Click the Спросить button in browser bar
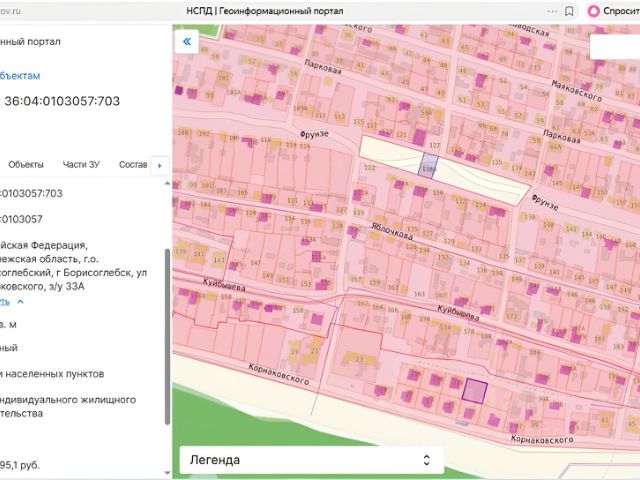Screen dimensions: 640x480 (x=621, y=11)
